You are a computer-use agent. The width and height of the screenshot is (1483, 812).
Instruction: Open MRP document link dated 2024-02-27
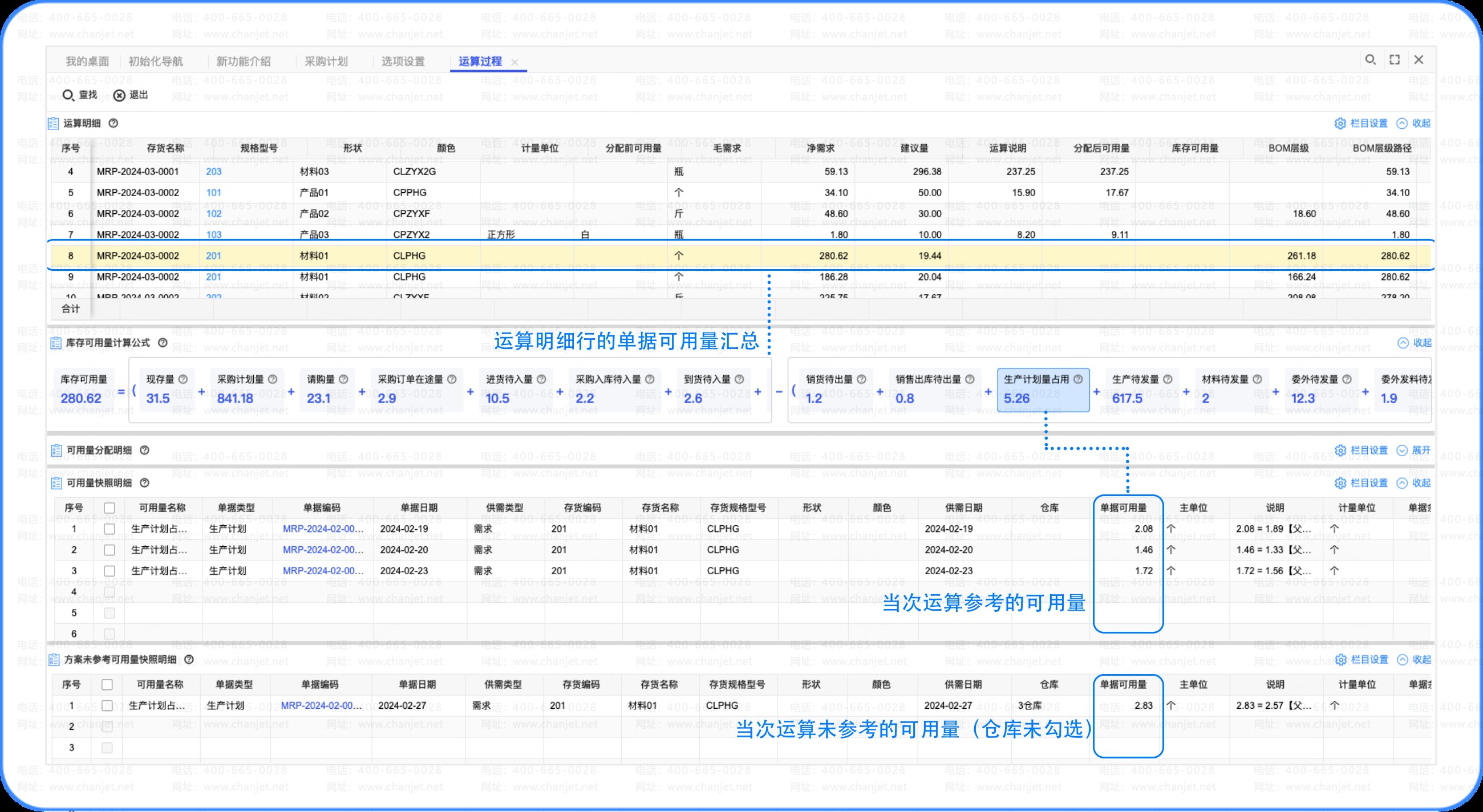(321, 705)
